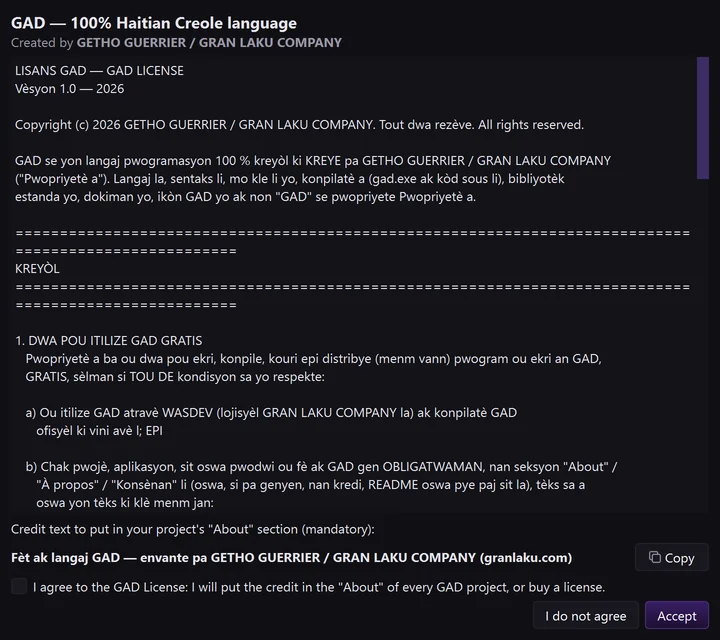The width and height of the screenshot is (720, 640).
Task: Click the "I agree to the GAD License" label
Action: pos(319,587)
